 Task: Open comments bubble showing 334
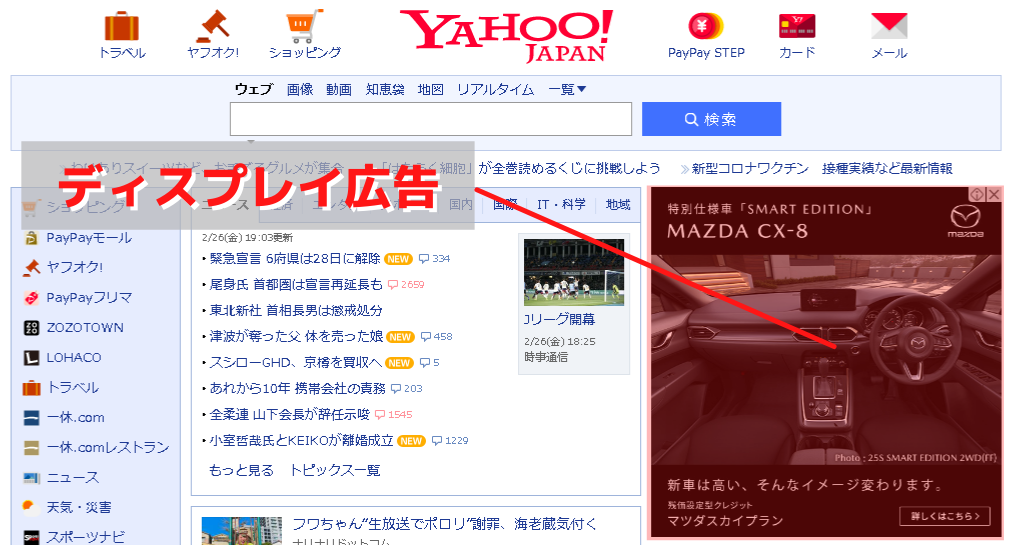pyautogui.click(x=434, y=259)
